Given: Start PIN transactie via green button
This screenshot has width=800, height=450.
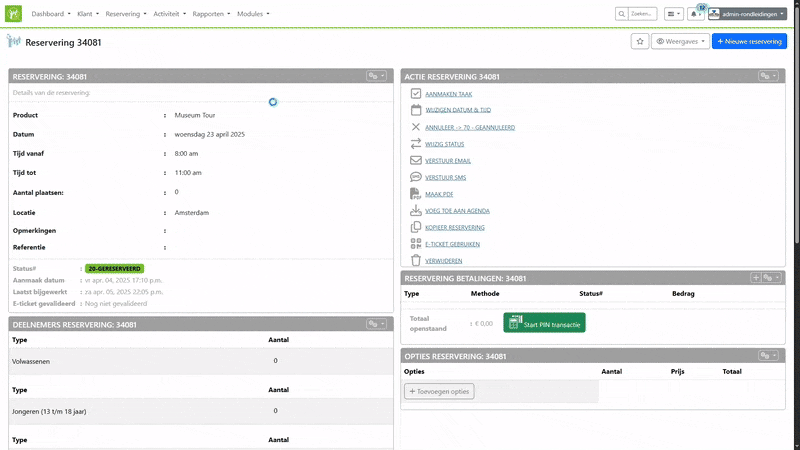Looking at the screenshot, I should [x=544, y=322].
